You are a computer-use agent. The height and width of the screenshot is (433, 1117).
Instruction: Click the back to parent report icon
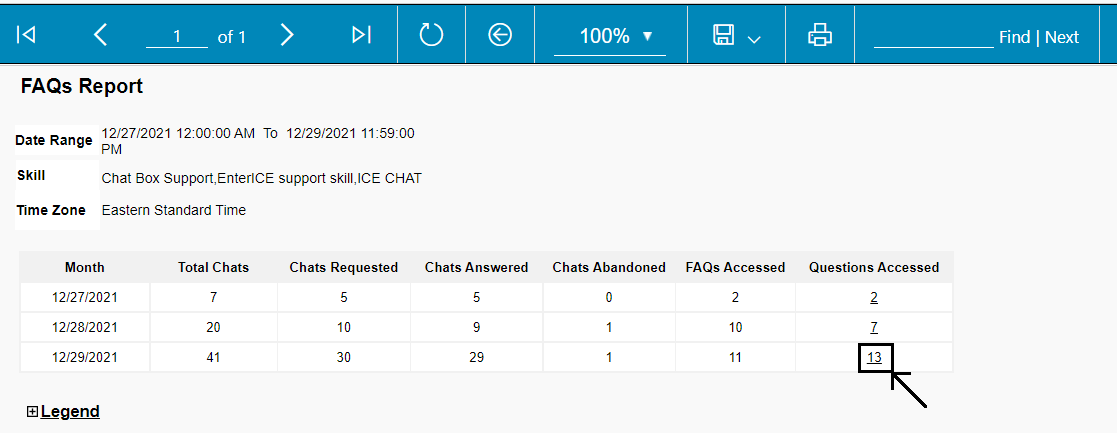500,35
